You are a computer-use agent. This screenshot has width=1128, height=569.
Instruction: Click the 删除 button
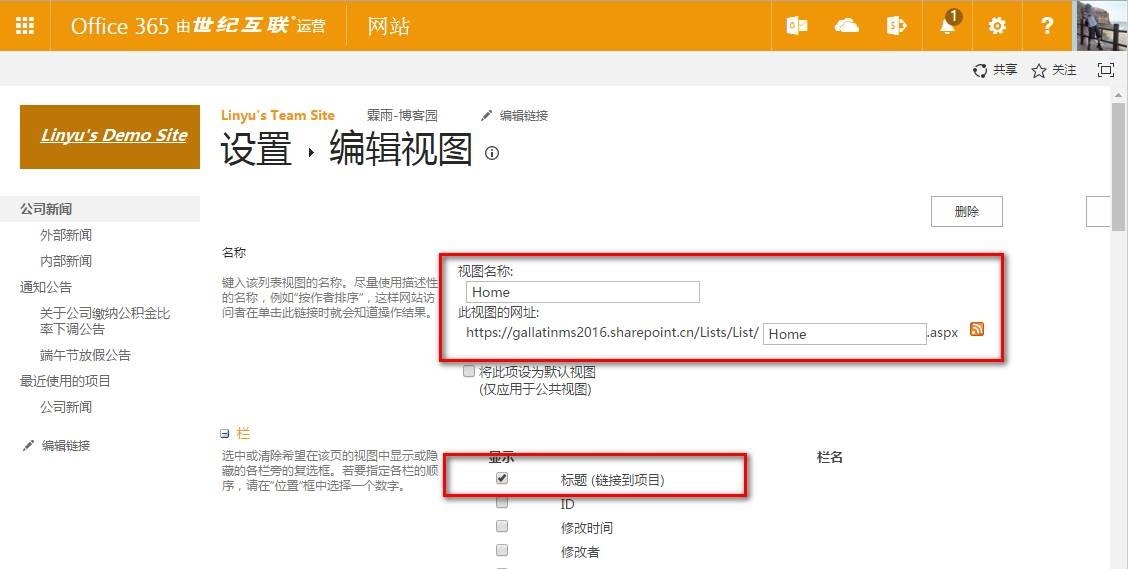click(x=966, y=212)
